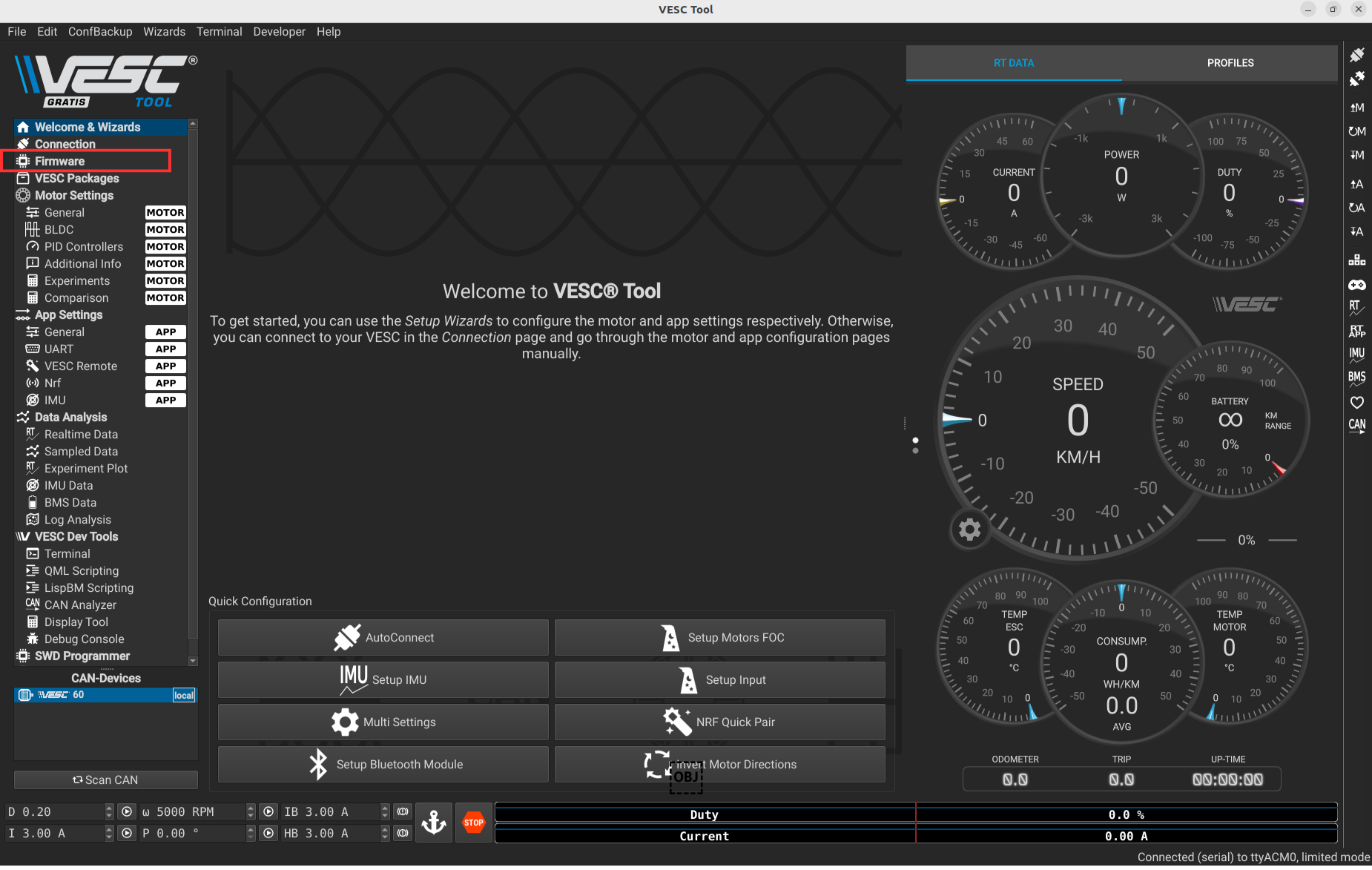Open VESC Packages in sidebar
This screenshot has height=870, width=1372.
click(x=101, y=179)
